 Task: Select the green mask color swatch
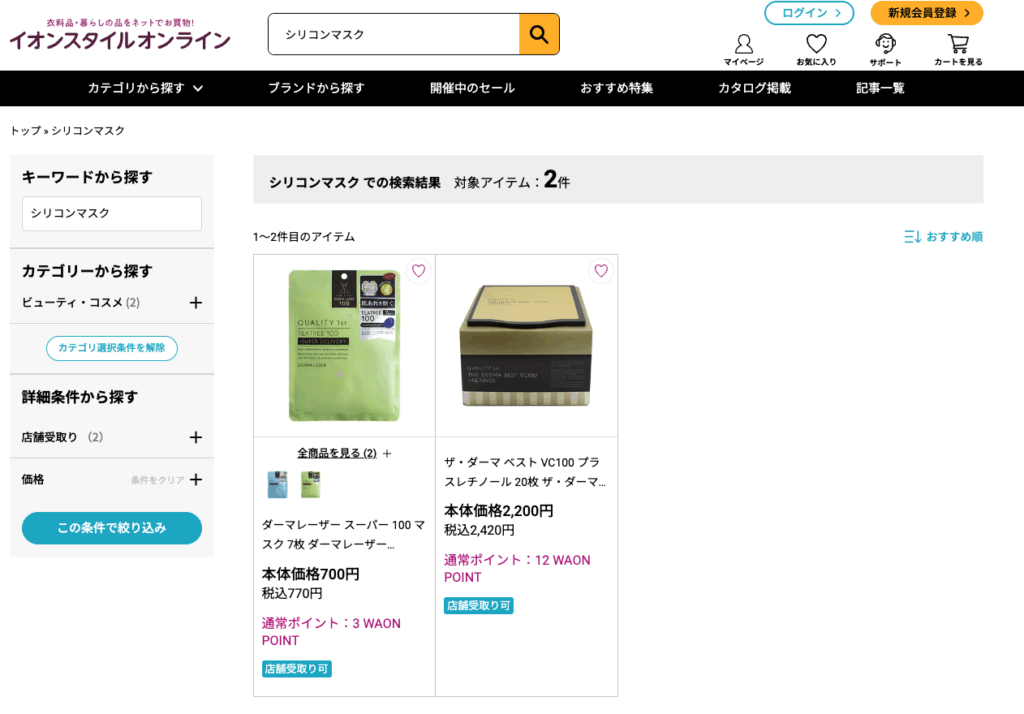point(310,484)
